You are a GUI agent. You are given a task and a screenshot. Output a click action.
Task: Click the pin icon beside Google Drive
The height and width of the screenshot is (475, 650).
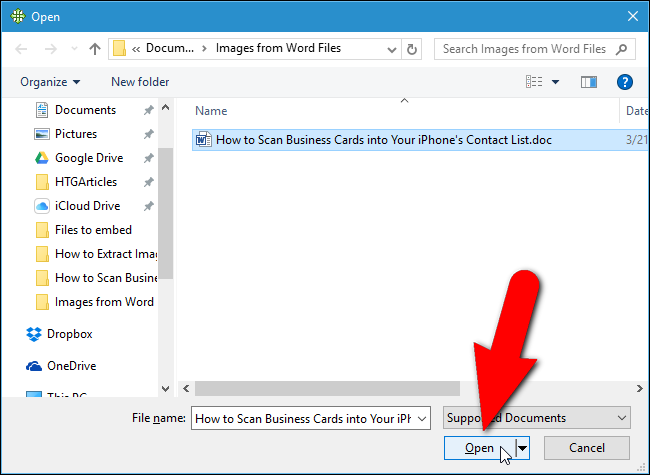tap(148, 158)
